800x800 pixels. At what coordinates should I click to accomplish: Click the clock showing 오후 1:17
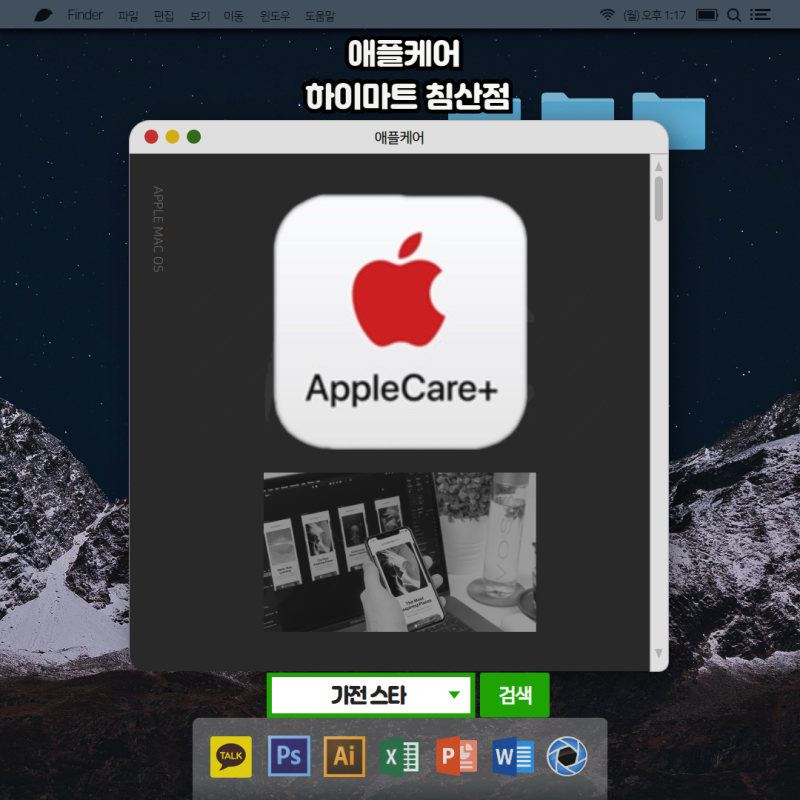coord(655,15)
